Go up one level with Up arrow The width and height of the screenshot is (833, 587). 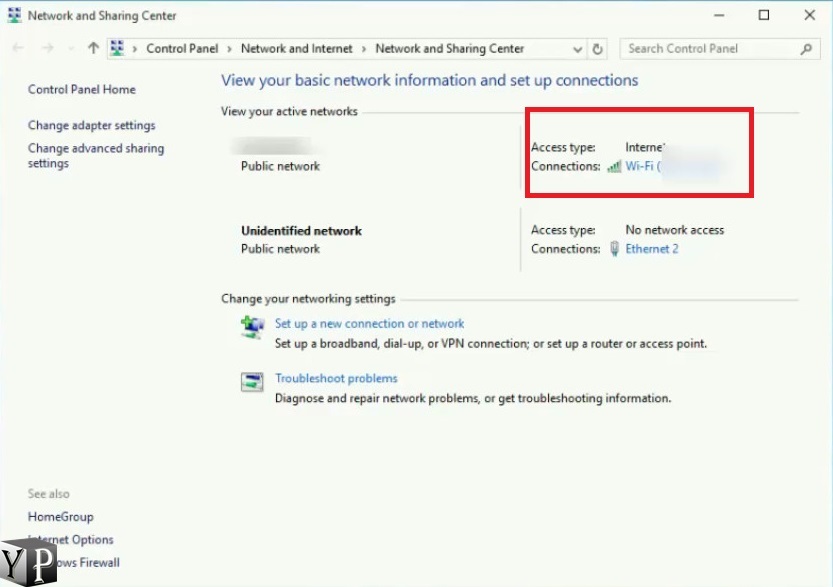(94, 48)
